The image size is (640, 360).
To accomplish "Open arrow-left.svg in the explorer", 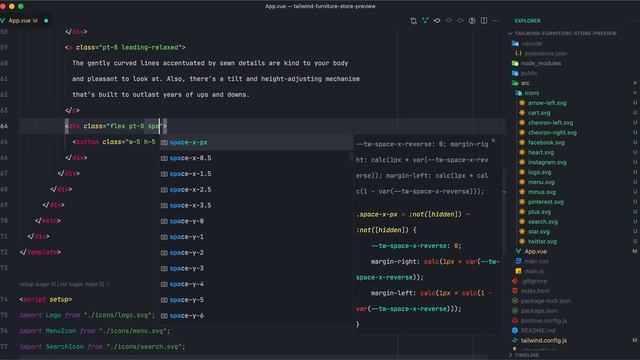I will coord(547,103).
